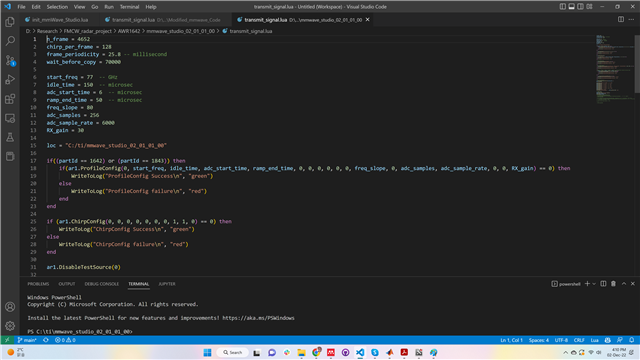
Task: Click the FMCW_radar_project breadcrumb
Action: click(87, 31)
